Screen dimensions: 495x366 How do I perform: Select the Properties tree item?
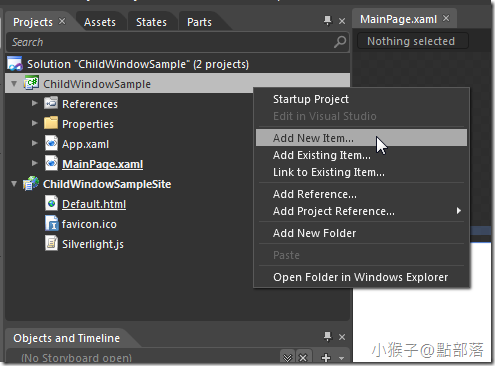[88, 124]
